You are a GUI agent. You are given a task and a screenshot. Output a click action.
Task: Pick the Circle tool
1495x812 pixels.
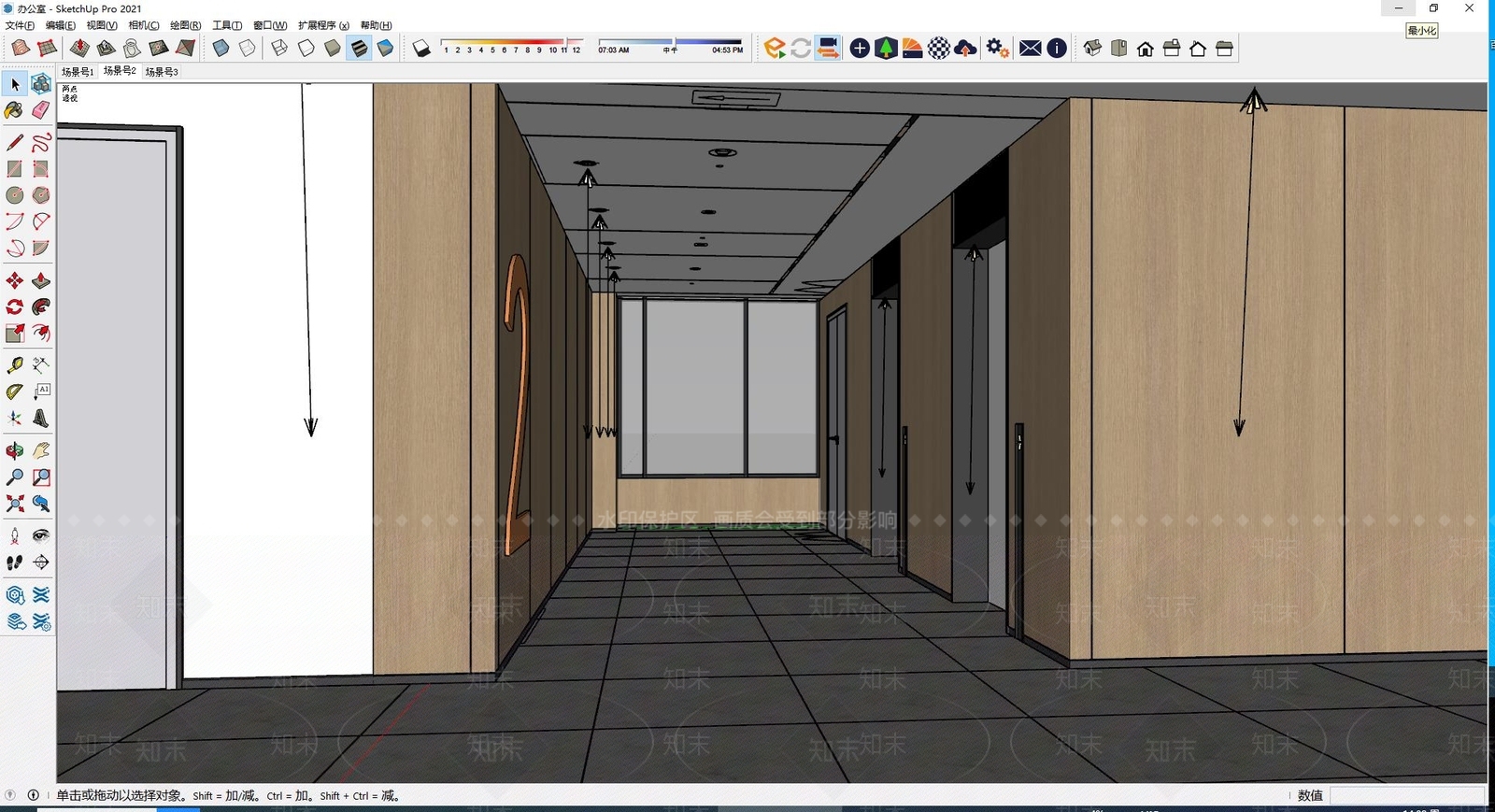tap(15, 194)
